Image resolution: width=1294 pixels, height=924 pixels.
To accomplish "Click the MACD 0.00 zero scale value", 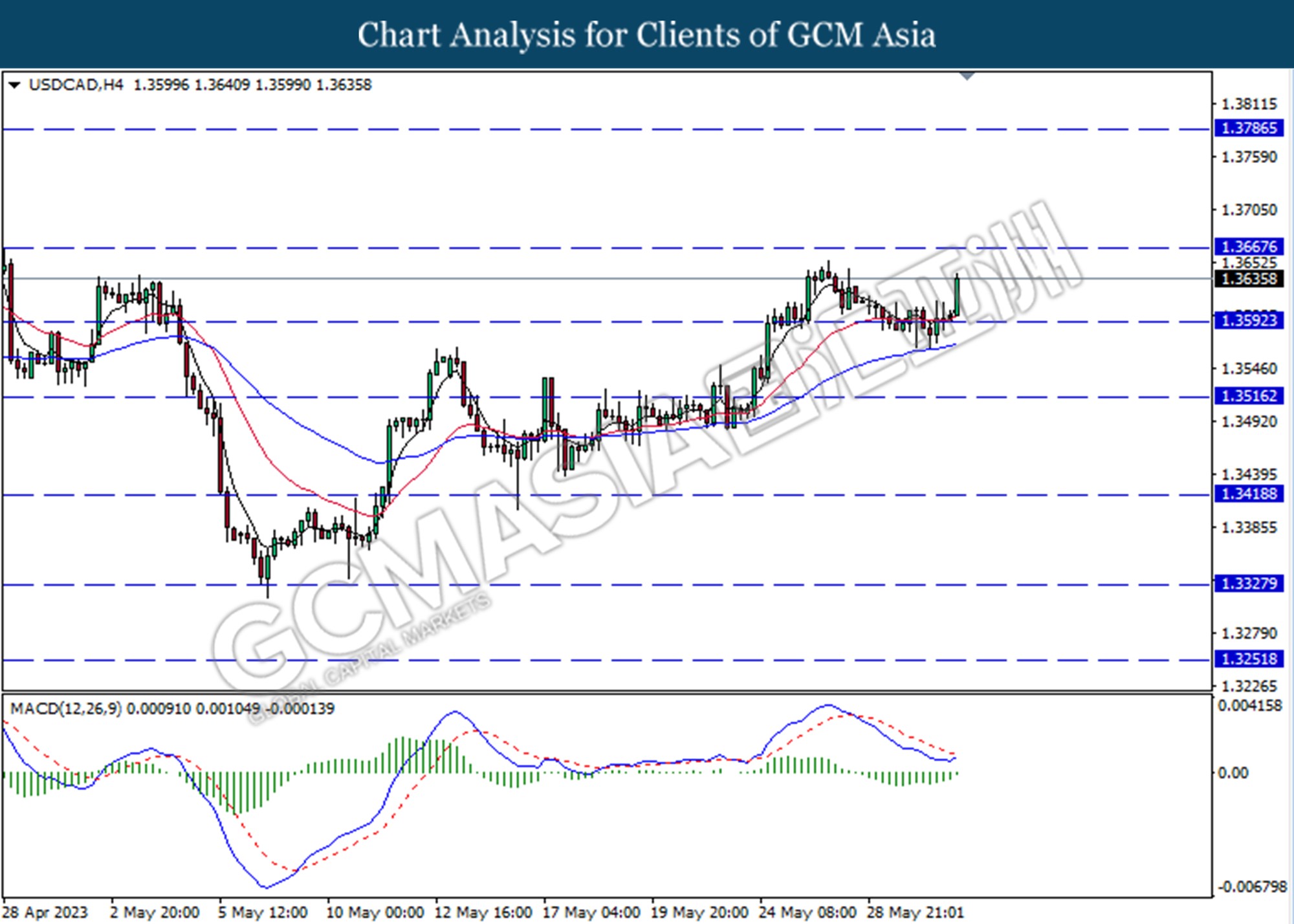I will coord(1233,773).
